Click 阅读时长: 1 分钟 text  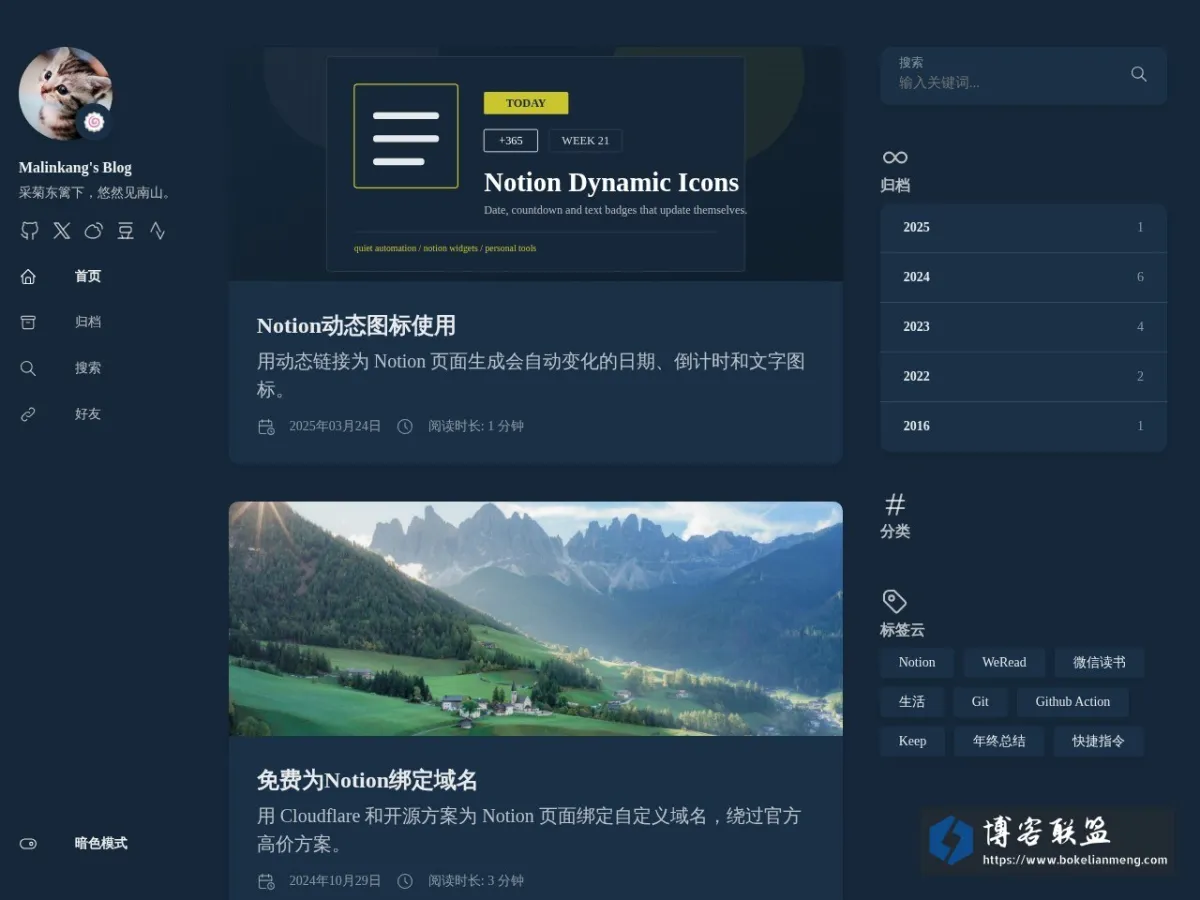coord(476,426)
